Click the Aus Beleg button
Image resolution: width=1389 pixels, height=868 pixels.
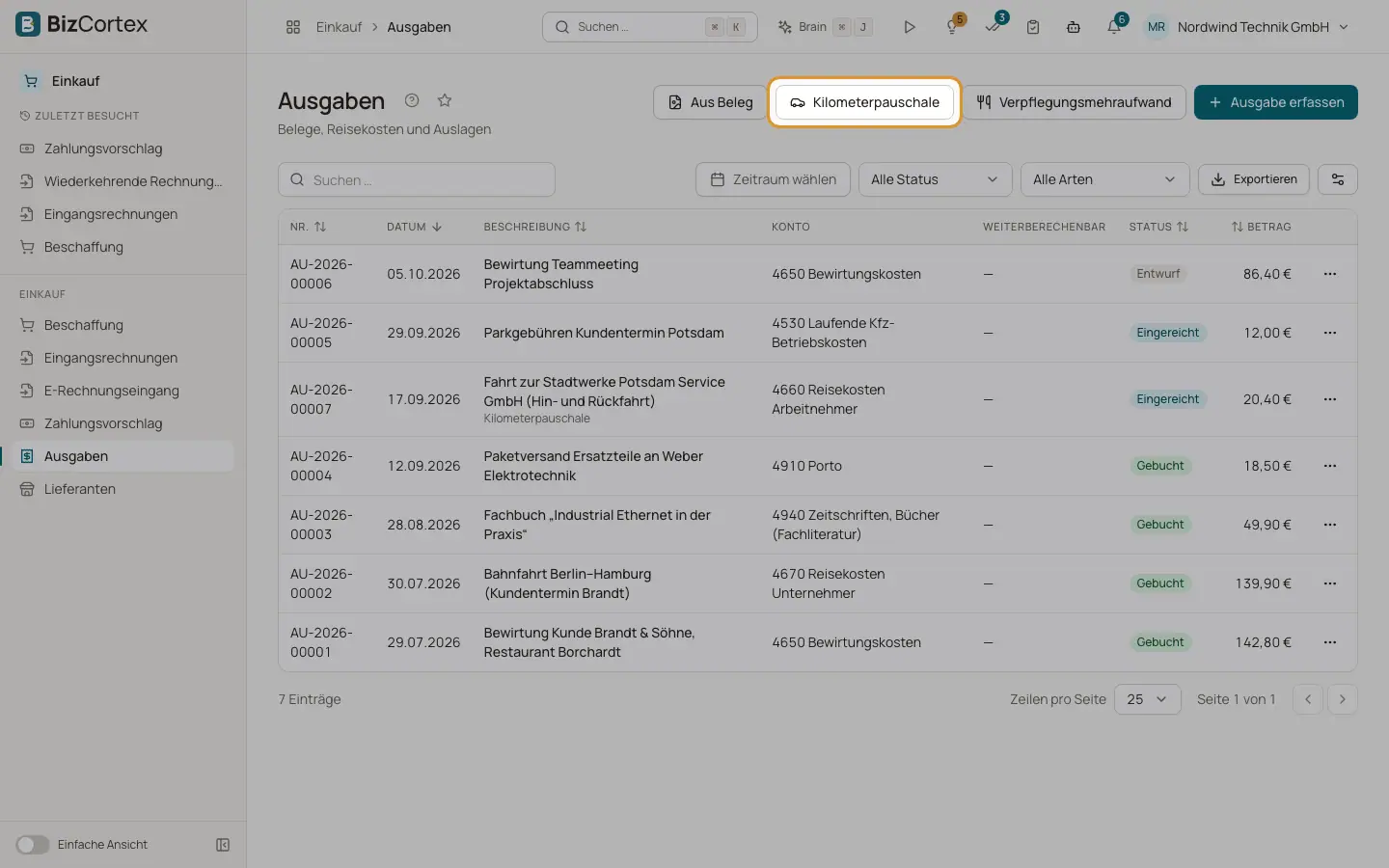[711, 102]
